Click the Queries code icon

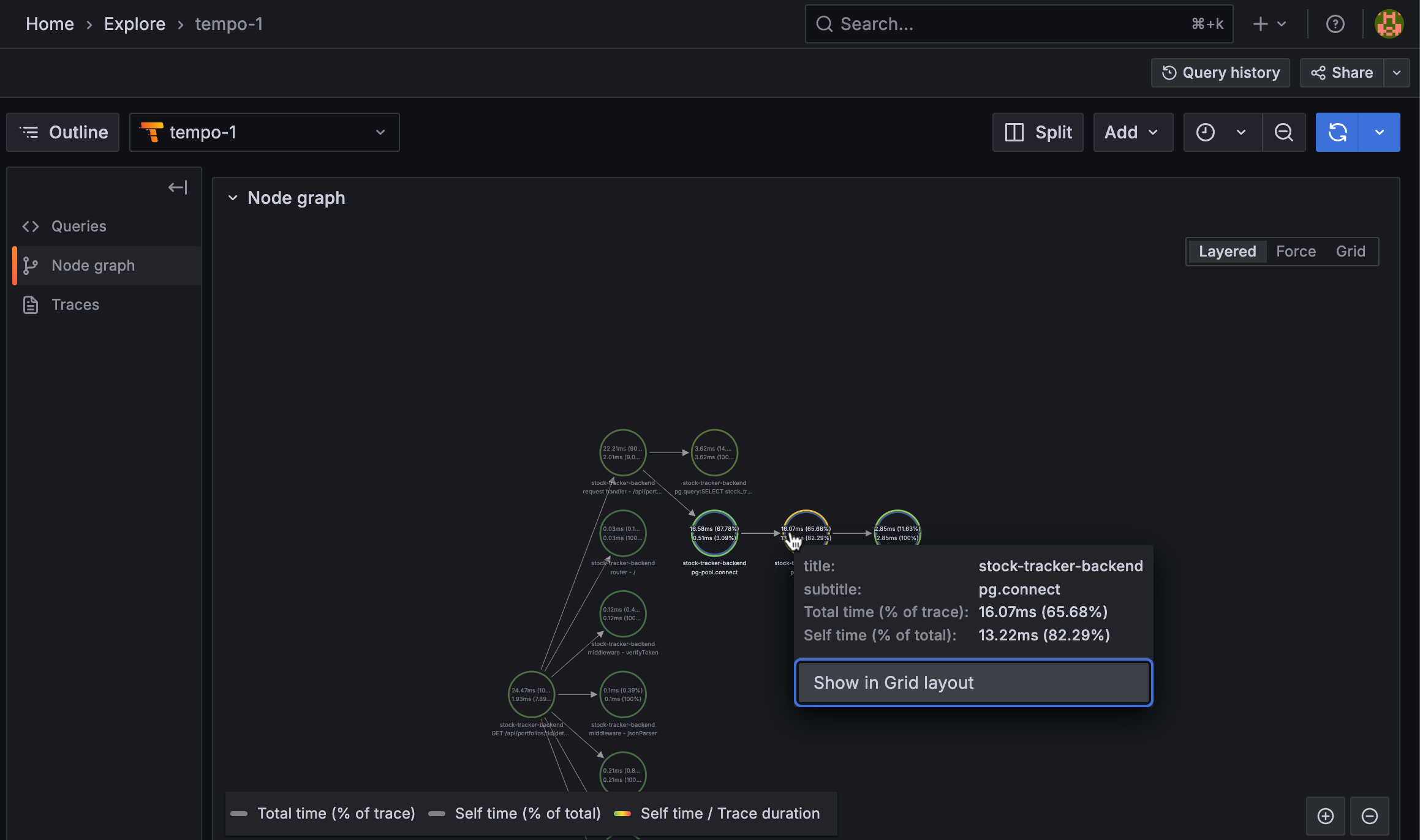[x=31, y=227]
